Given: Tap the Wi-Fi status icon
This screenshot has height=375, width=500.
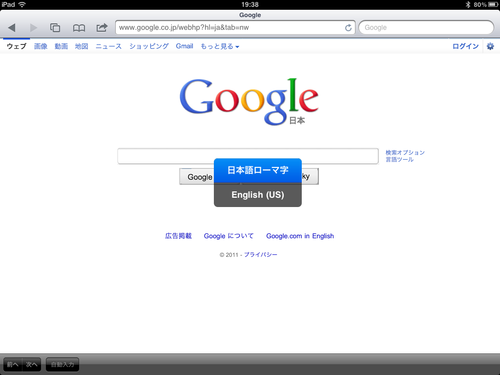Looking at the screenshot, I should [22, 5].
